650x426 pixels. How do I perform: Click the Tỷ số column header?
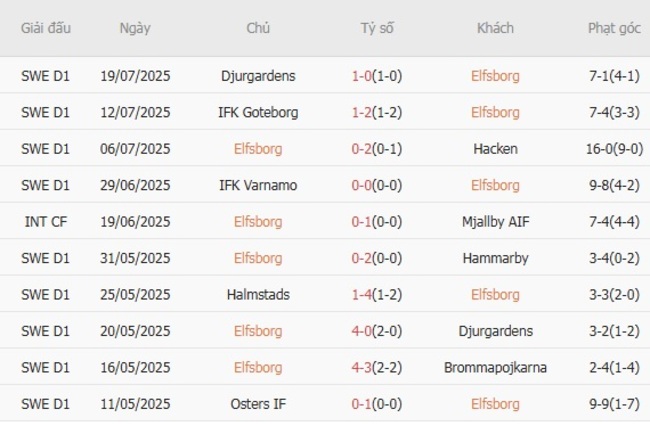[x=377, y=28]
